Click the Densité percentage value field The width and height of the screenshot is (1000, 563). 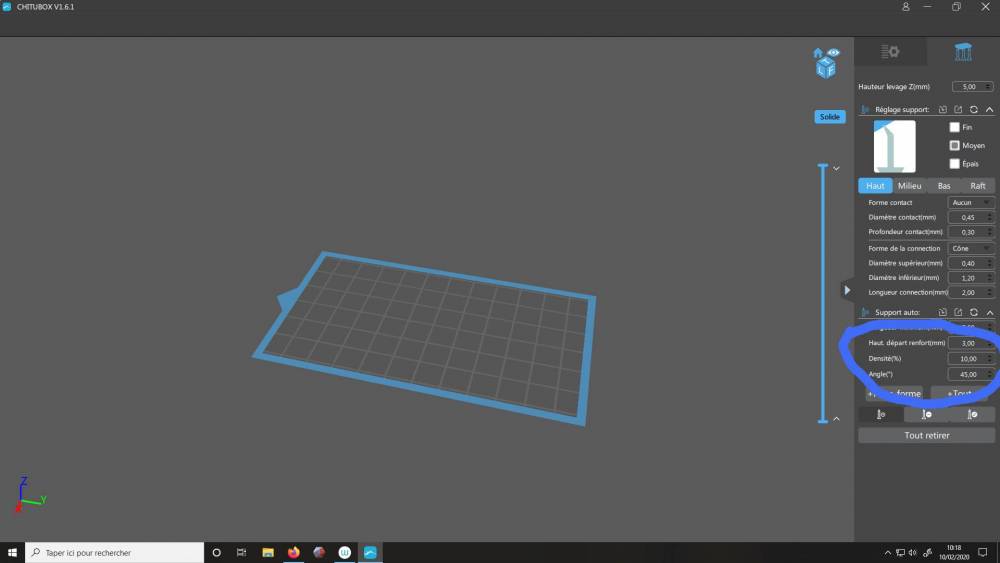coord(971,359)
